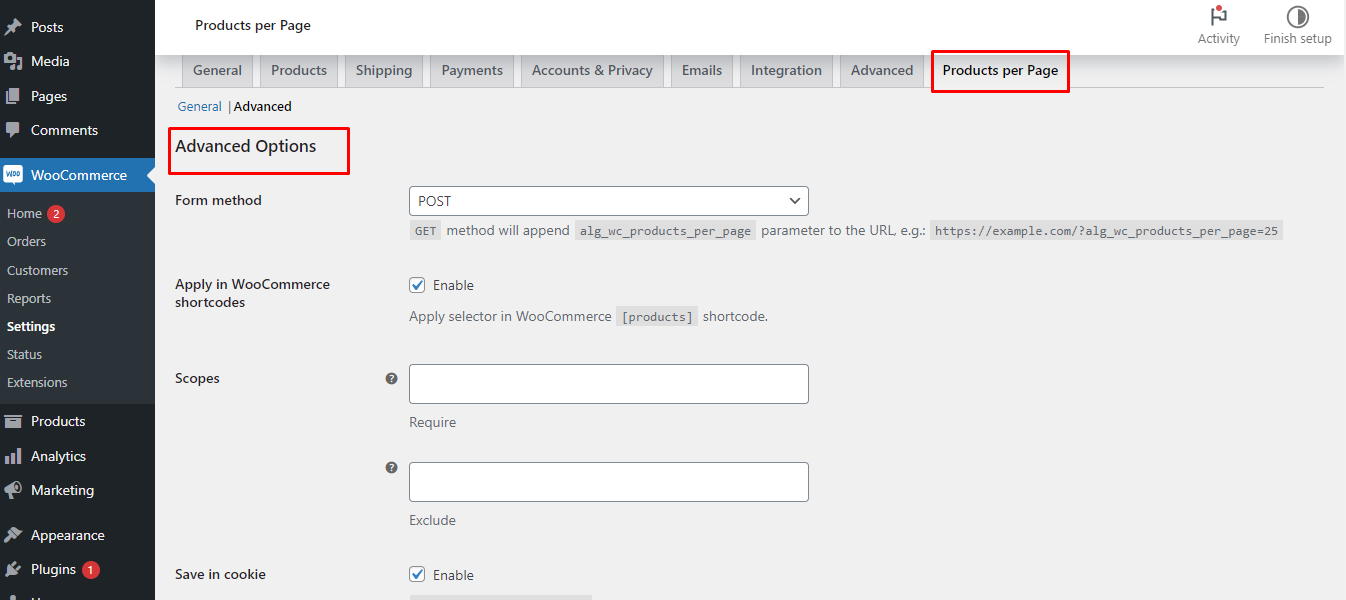This screenshot has height=600, width=1346.
Task: Click the Save in cookie label
Action: [220, 574]
